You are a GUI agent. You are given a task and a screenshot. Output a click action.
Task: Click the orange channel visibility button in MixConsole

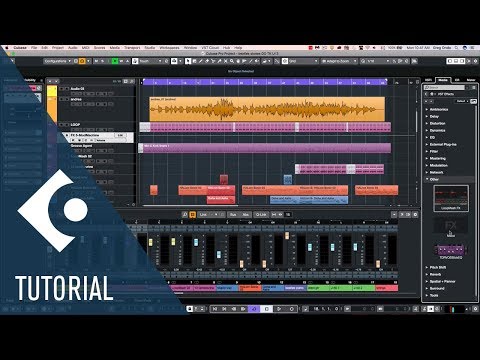192,215
